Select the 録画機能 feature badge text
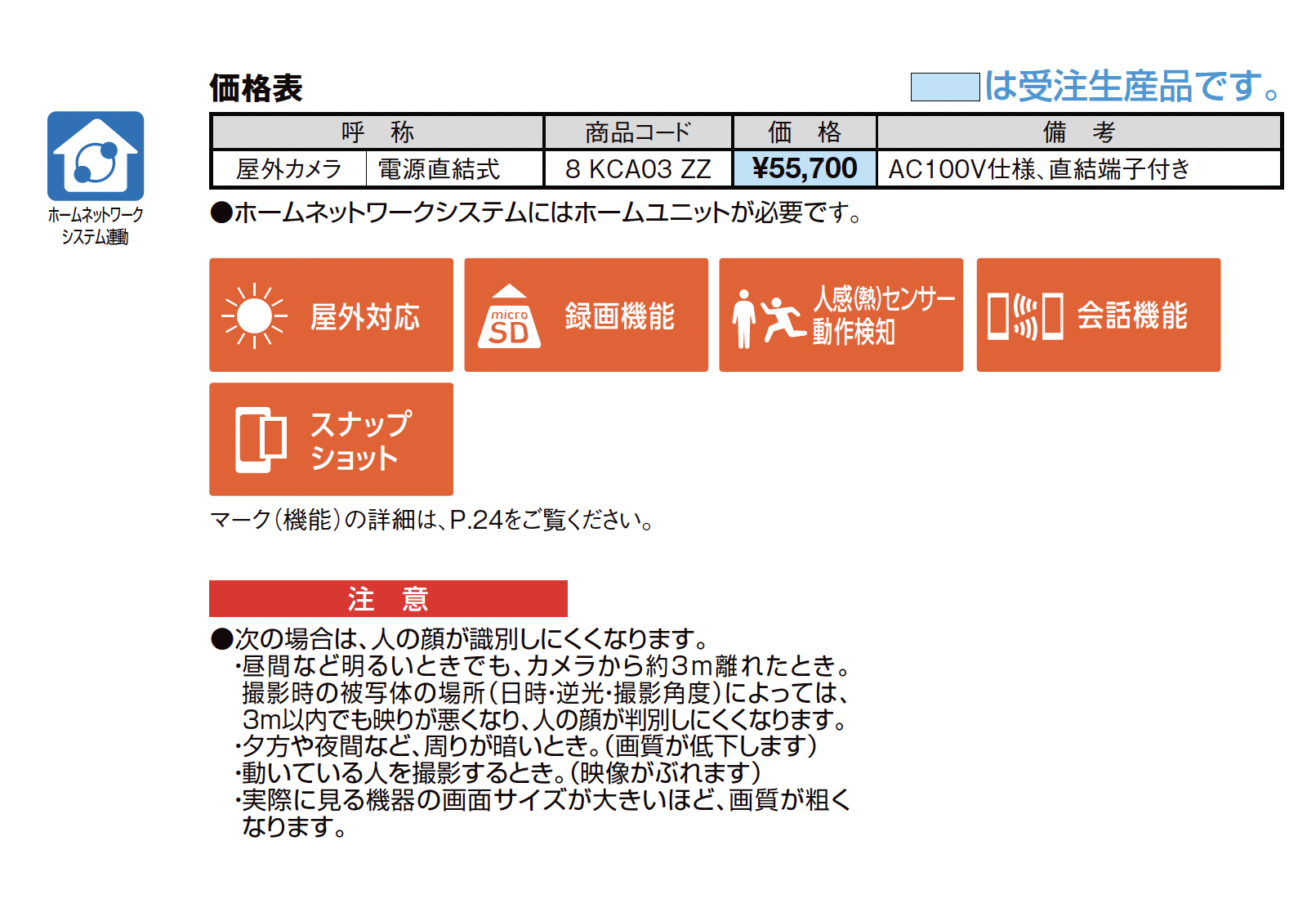The height and width of the screenshot is (908, 1316). click(x=620, y=316)
